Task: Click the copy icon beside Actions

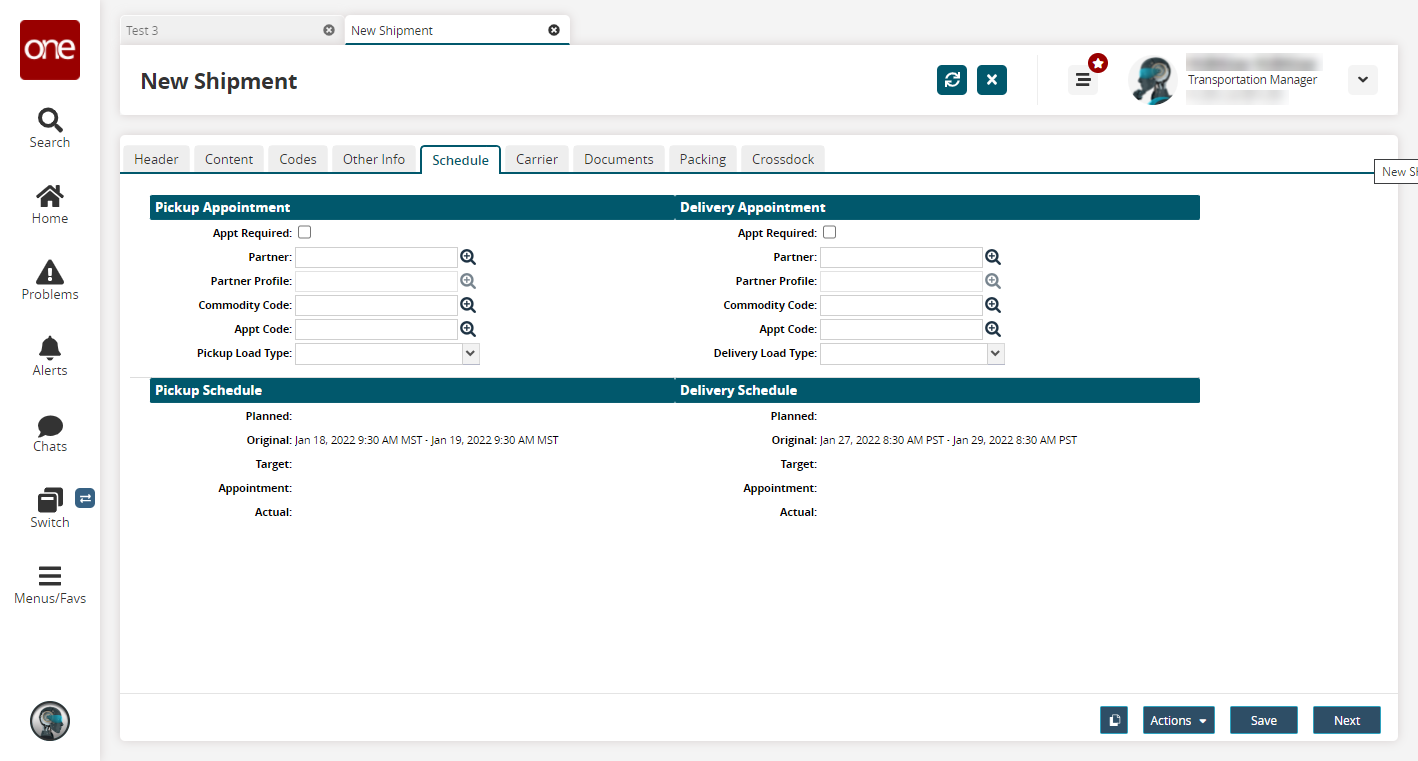Action: point(1114,720)
